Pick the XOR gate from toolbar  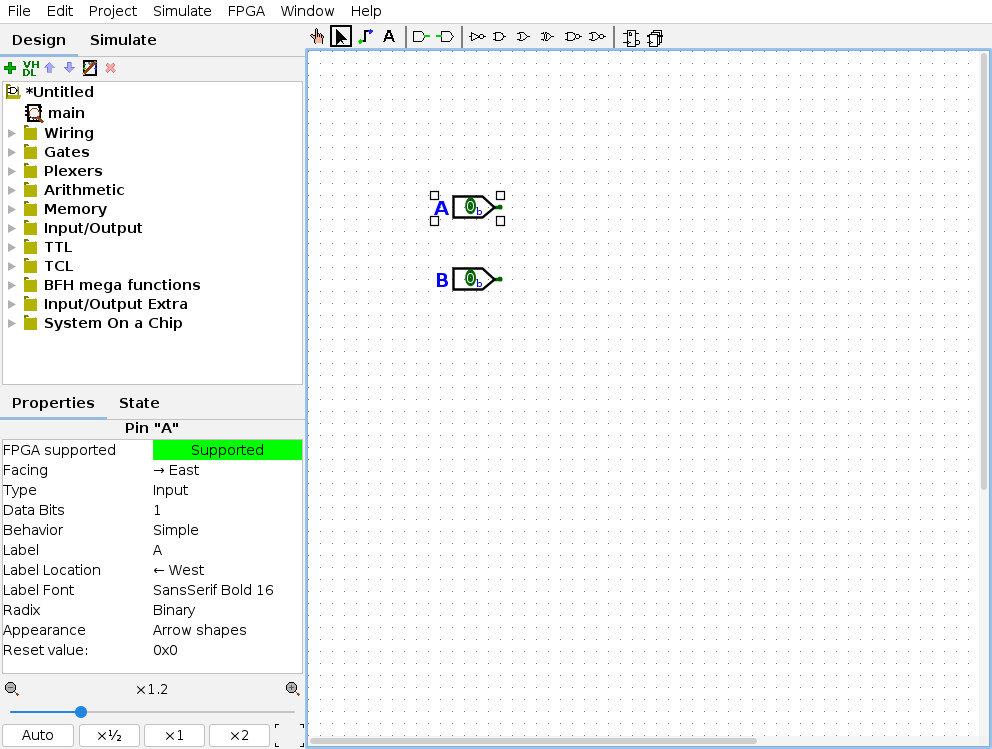[x=547, y=37]
